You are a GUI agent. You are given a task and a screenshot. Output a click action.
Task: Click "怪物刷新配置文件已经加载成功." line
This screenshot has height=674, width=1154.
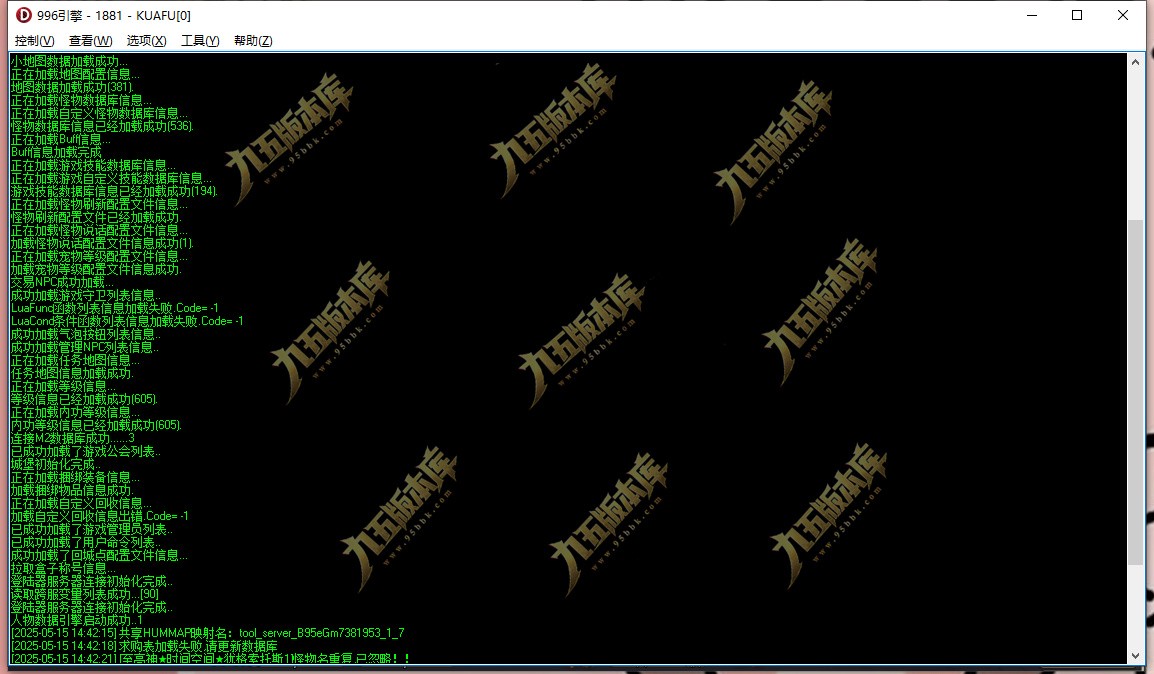point(96,217)
